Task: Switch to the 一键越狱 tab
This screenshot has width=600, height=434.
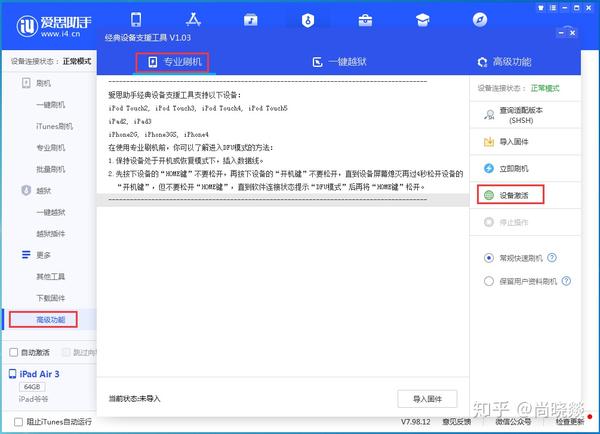Action: 339,62
